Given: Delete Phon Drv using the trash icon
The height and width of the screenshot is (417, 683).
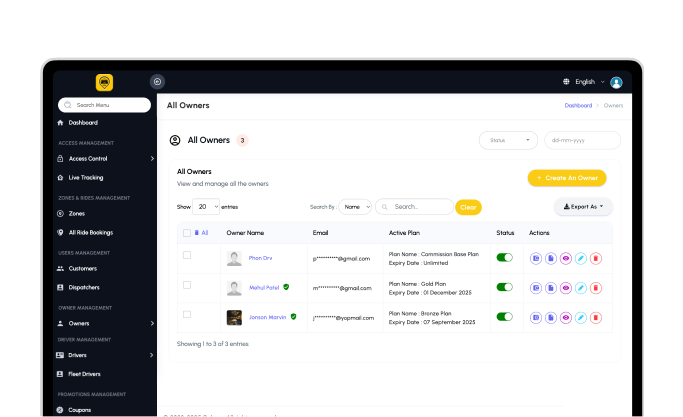Looking at the screenshot, I should click(x=595, y=258).
